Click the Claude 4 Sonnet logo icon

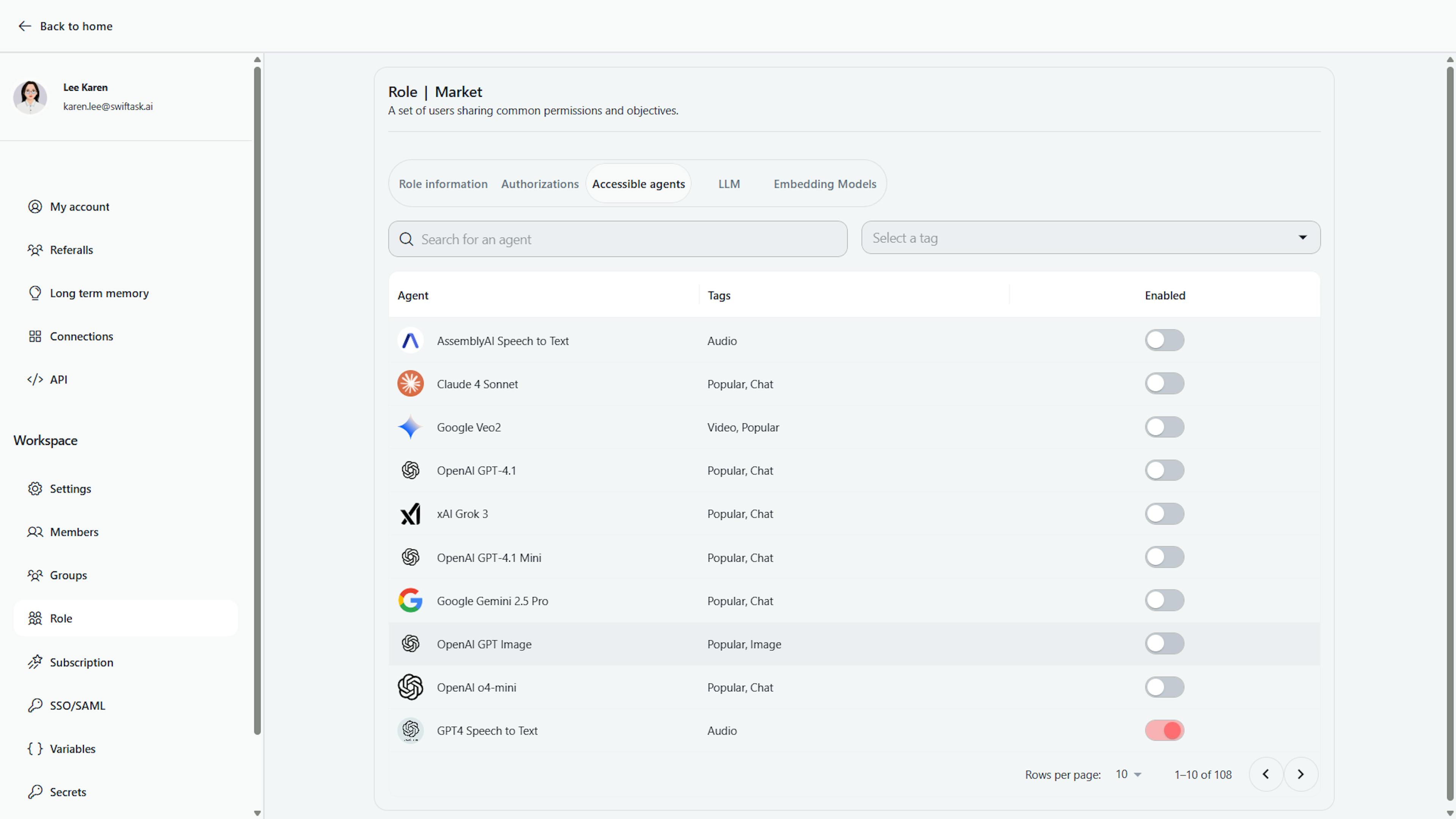410,384
